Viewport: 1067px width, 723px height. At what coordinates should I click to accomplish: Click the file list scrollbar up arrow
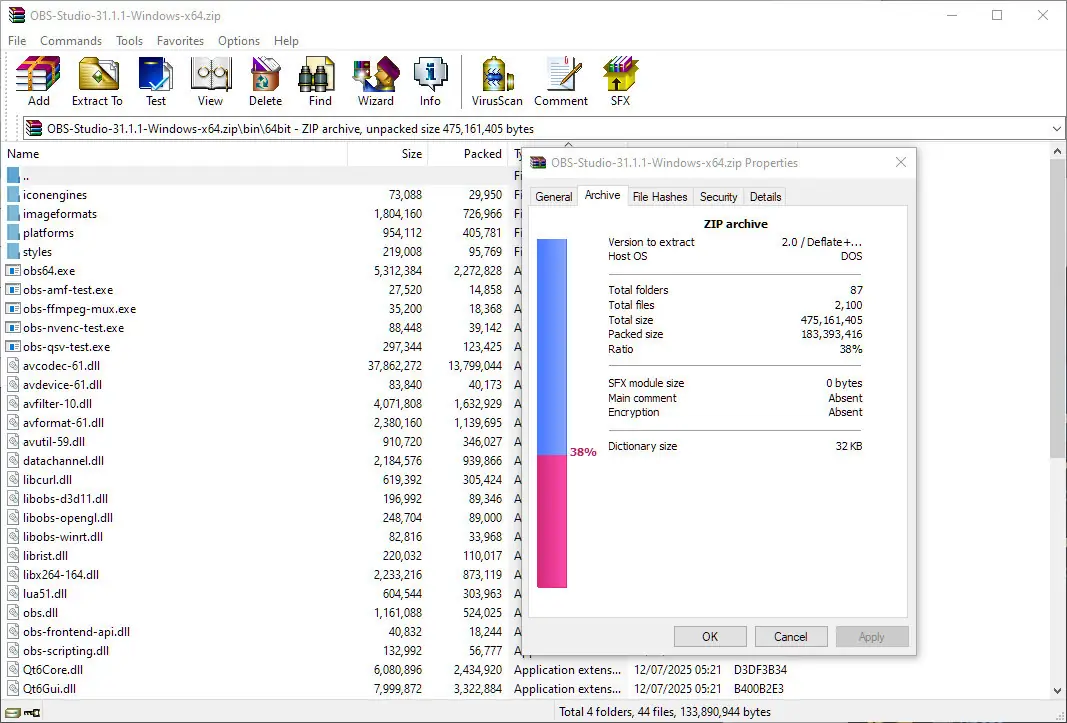[1057, 151]
